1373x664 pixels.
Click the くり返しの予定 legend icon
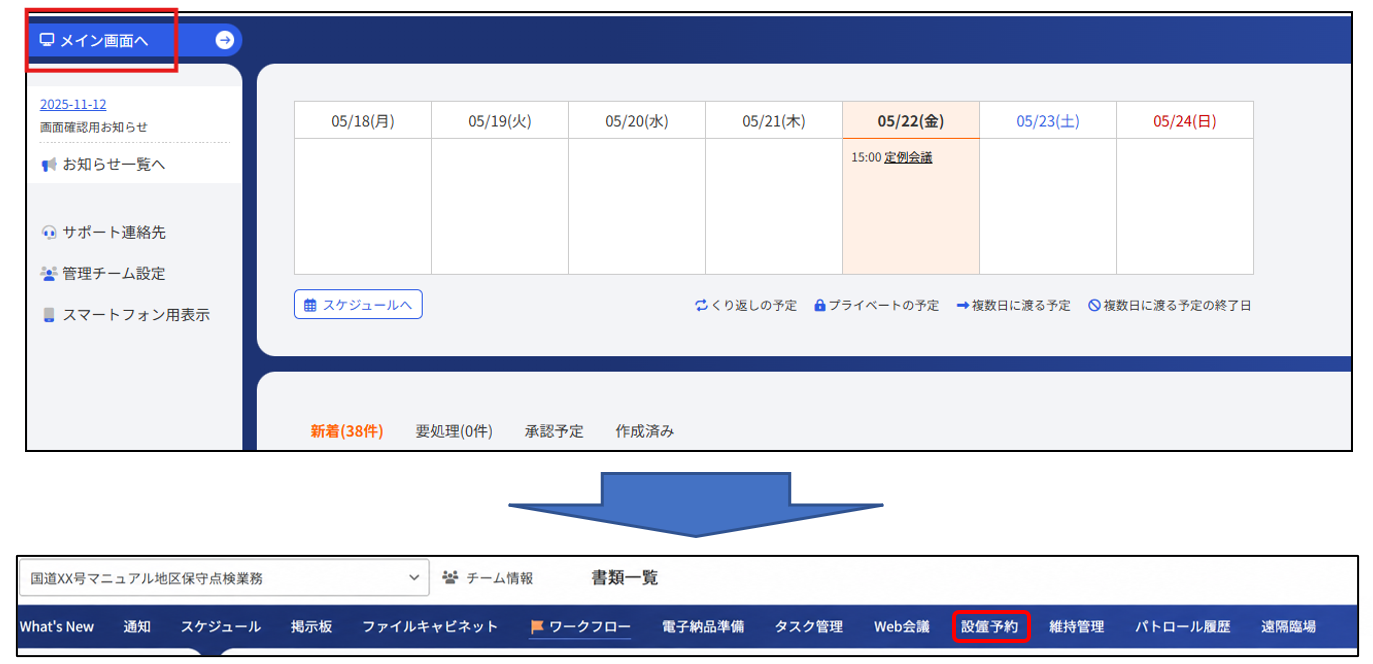(701, 305)
